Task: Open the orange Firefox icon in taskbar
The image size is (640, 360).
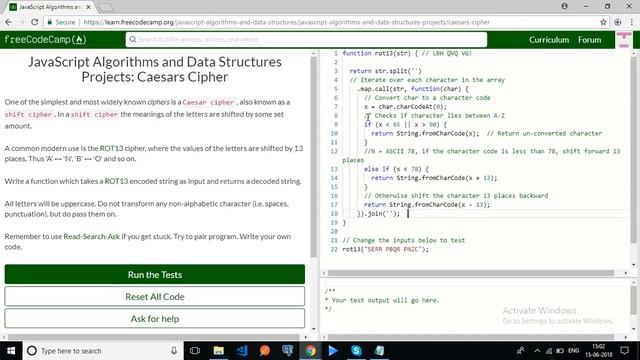Action: pyautogui.click(x=264, y=351)
